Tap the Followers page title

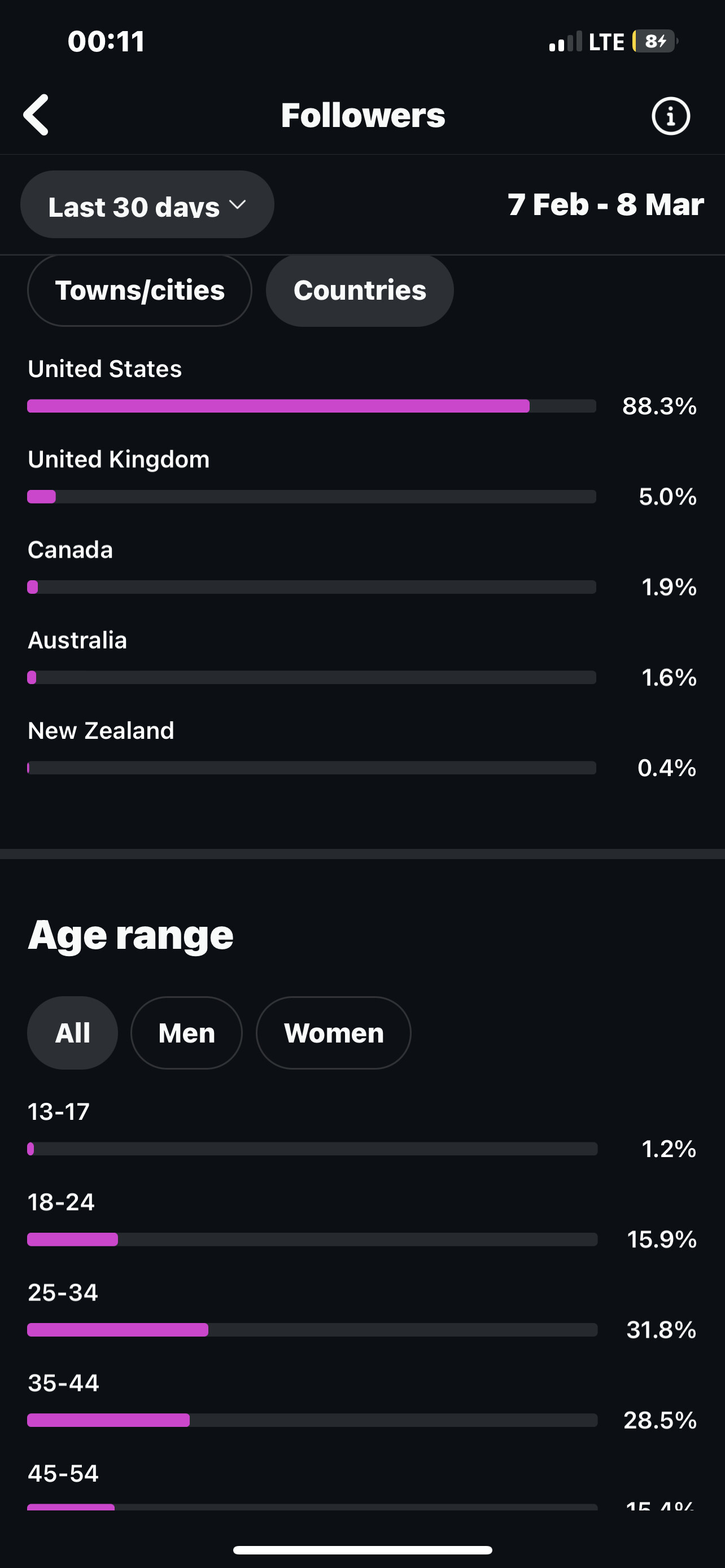coord(363,115)
